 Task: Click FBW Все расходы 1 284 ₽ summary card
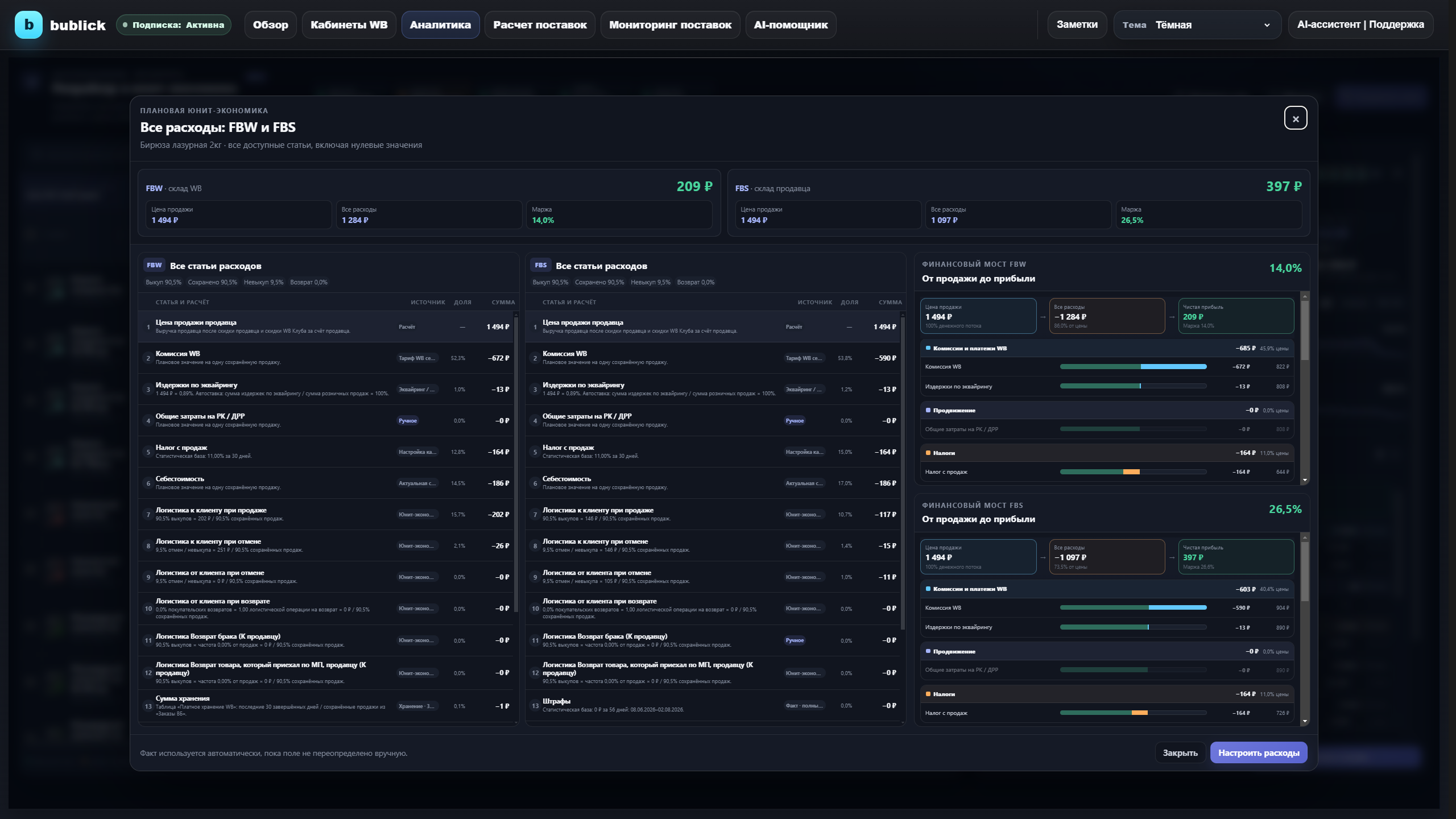[x=429, y=215]
